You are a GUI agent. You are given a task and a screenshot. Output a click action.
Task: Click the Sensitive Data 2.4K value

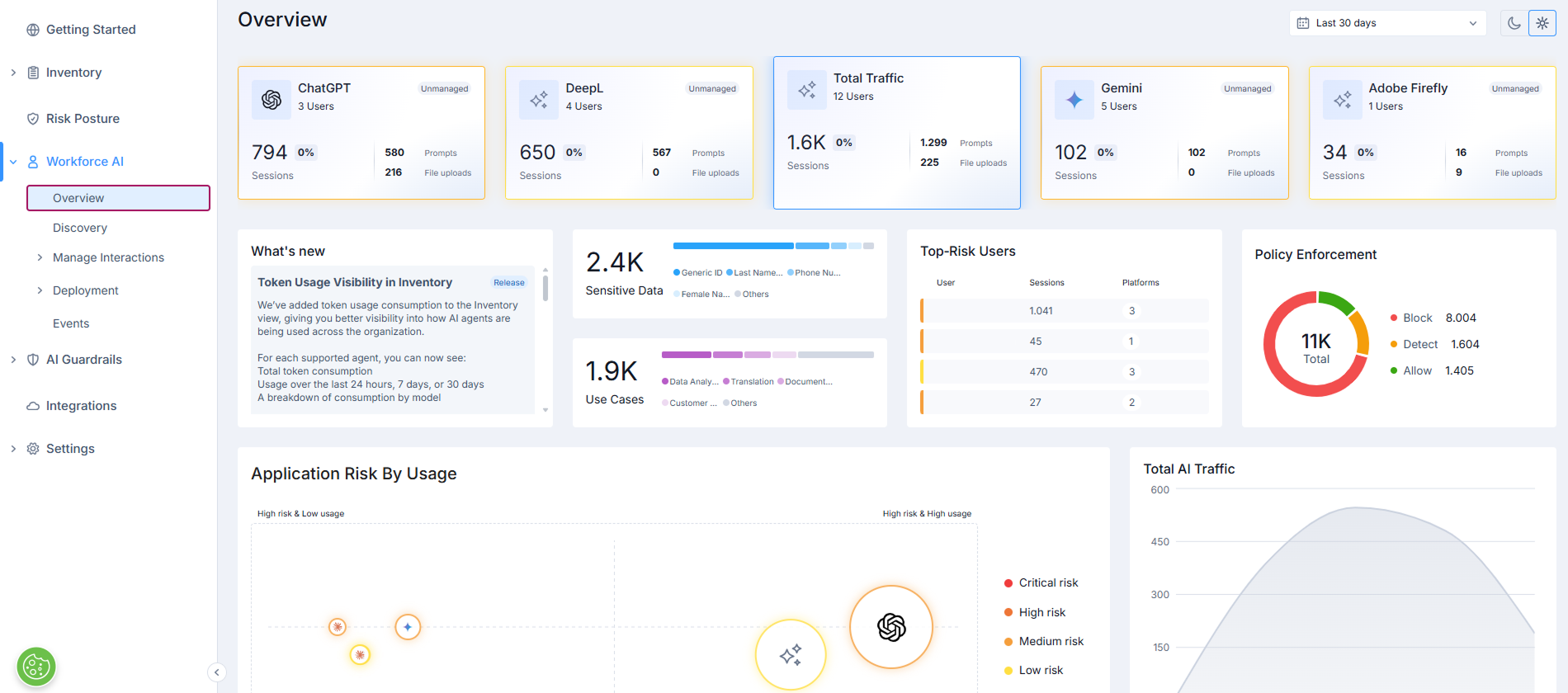click(615, 262)
